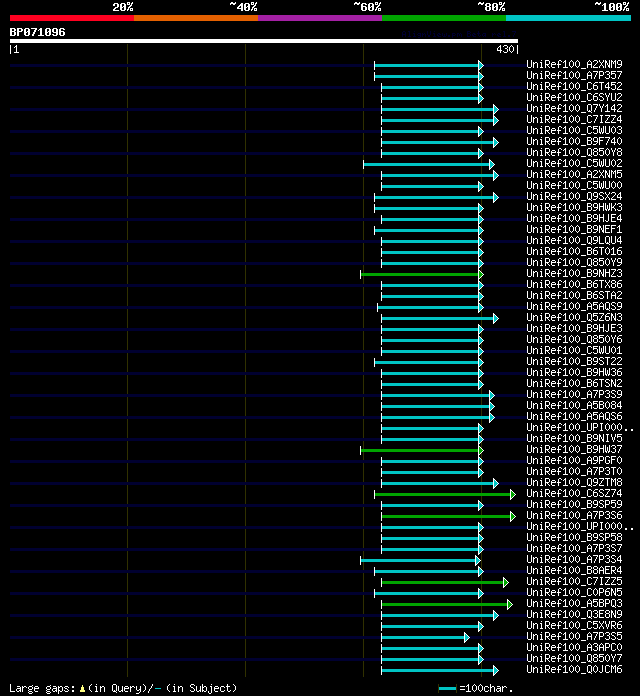Open the UniRef100_A7P3S9 entry
Image resolution: width=640 pixels, height=696 pixels.
pos(574,395)
